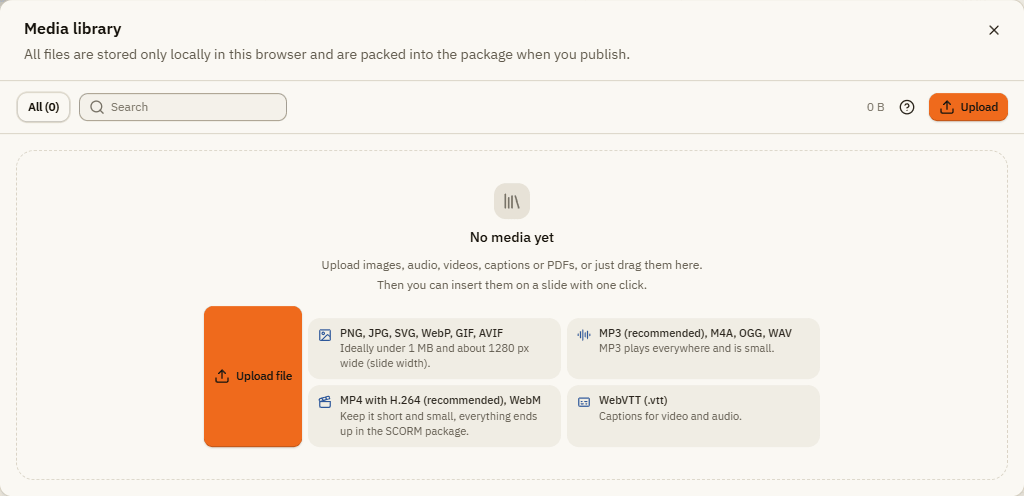Click the "Media library" title

pyautogui.click(x=72, y=29)
